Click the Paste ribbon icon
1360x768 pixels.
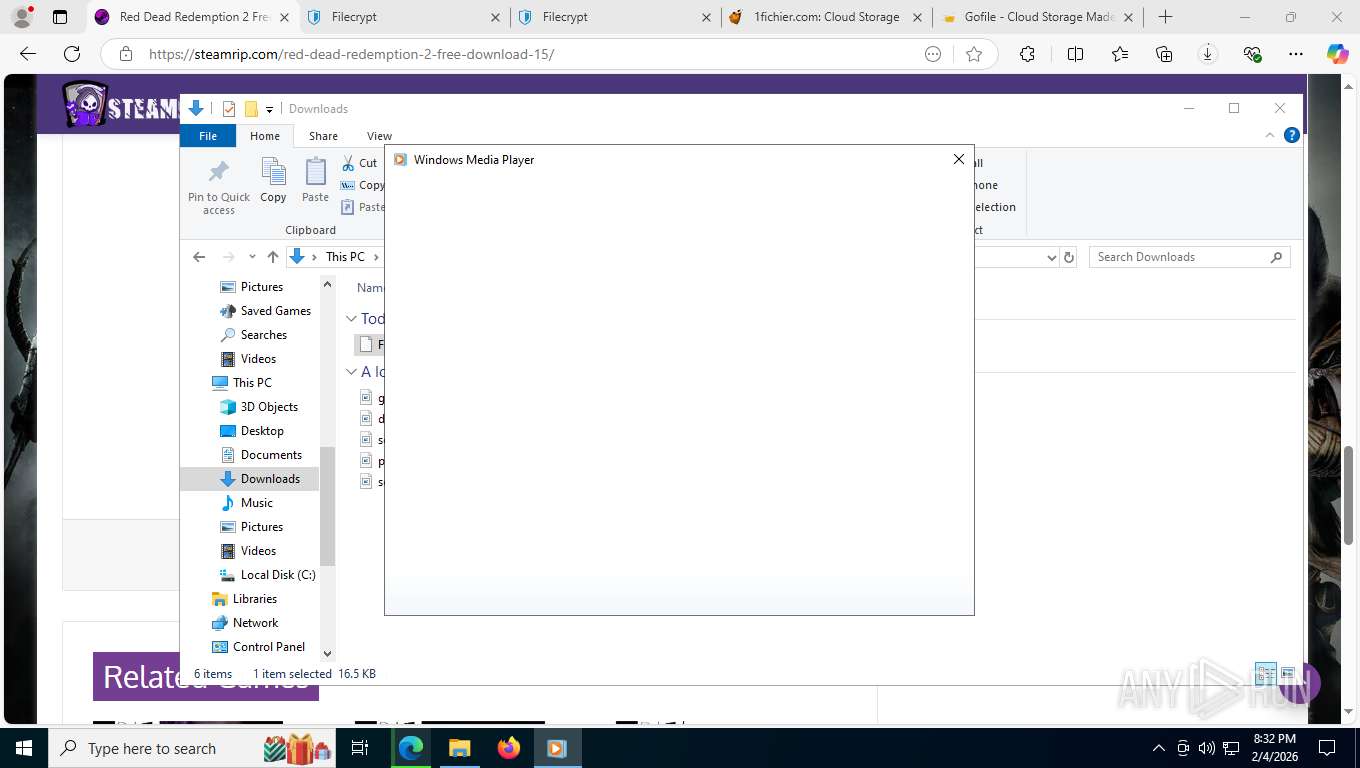tap(315, 172)
